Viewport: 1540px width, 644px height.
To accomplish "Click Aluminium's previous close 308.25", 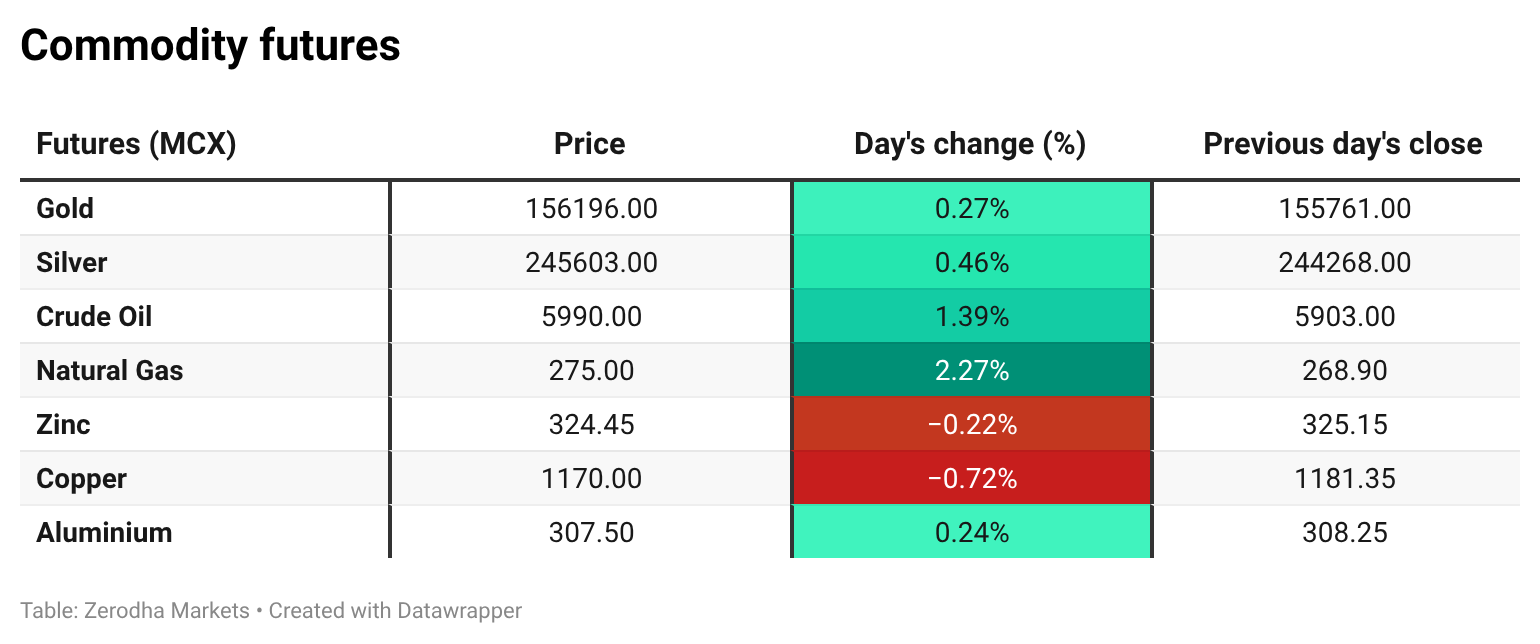I will click(x=1344, y=533).
